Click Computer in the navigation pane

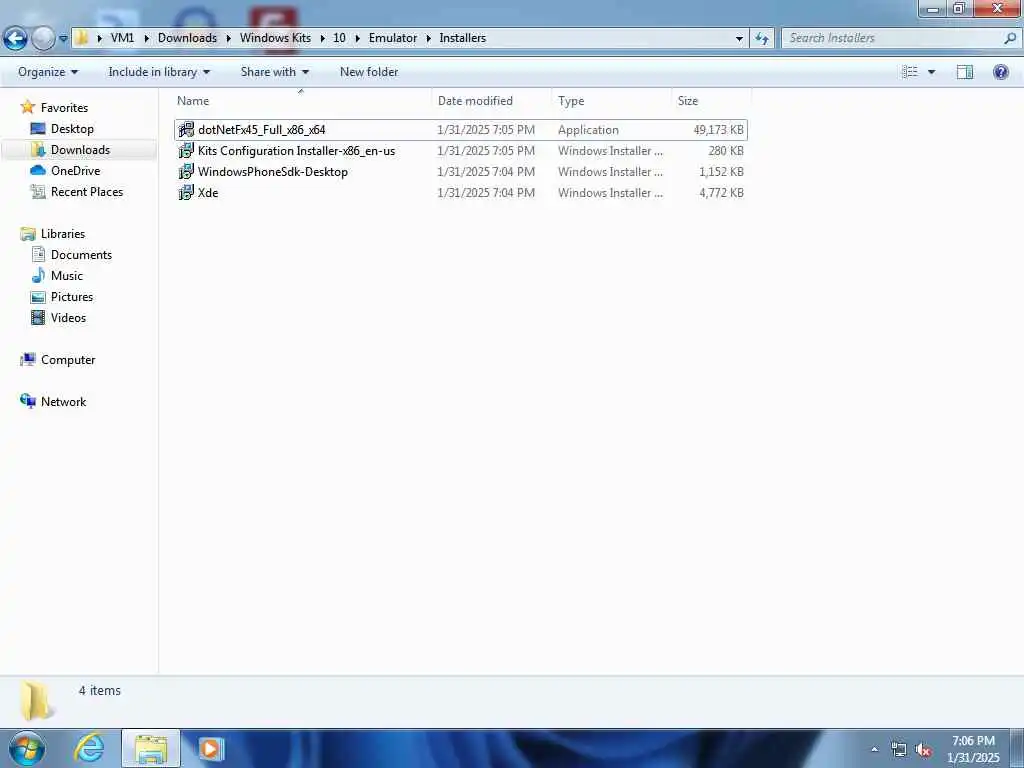[68, 360]
